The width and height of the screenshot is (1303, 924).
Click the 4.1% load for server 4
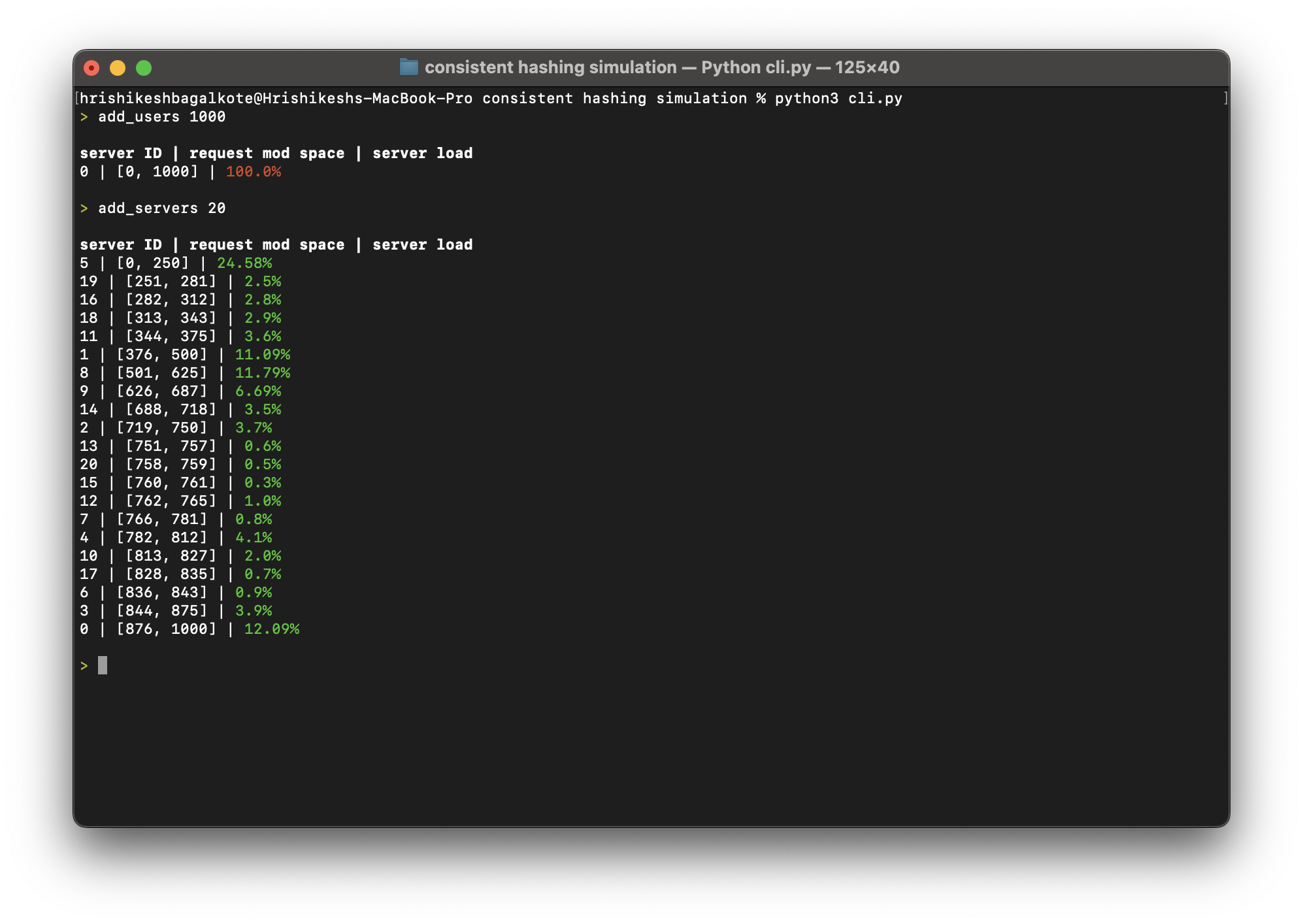click(x=254, y=538)
